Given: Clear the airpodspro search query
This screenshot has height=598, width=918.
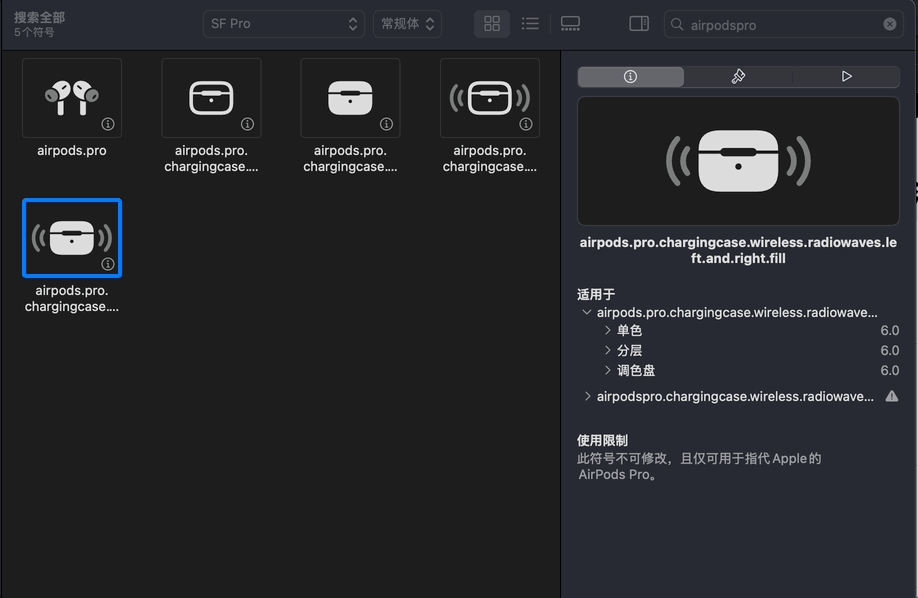Looking at the screenshot, I should tap(888, 24).
